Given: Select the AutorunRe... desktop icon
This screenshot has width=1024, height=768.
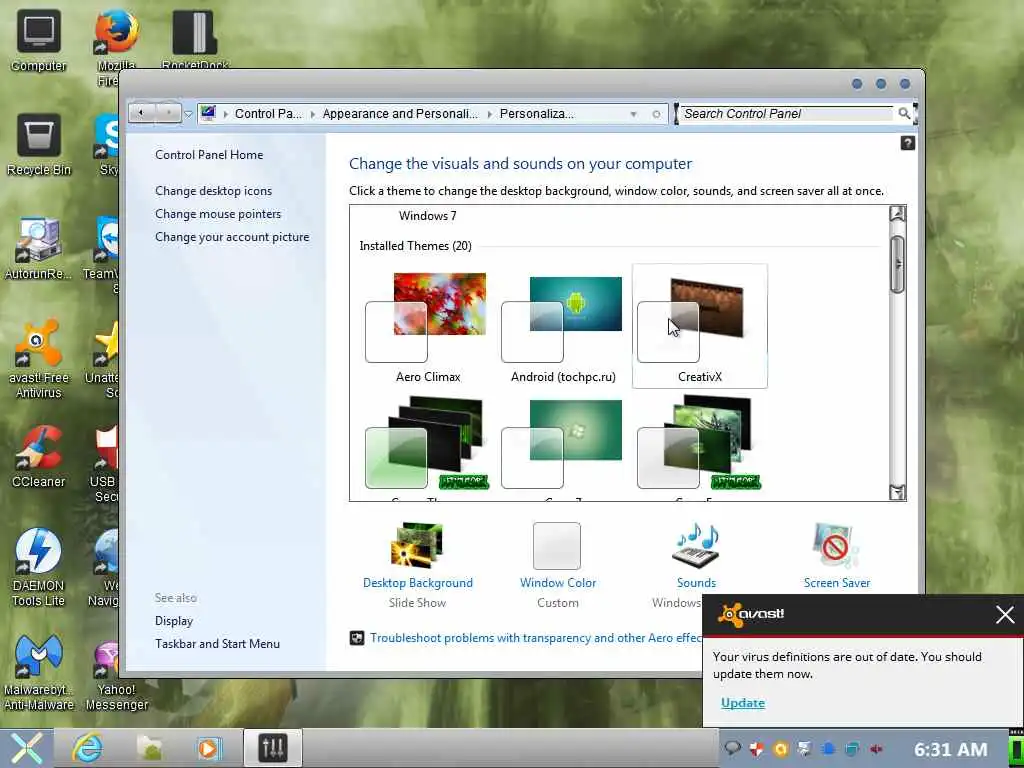Looking at the screenshot, I should (39, 249).
